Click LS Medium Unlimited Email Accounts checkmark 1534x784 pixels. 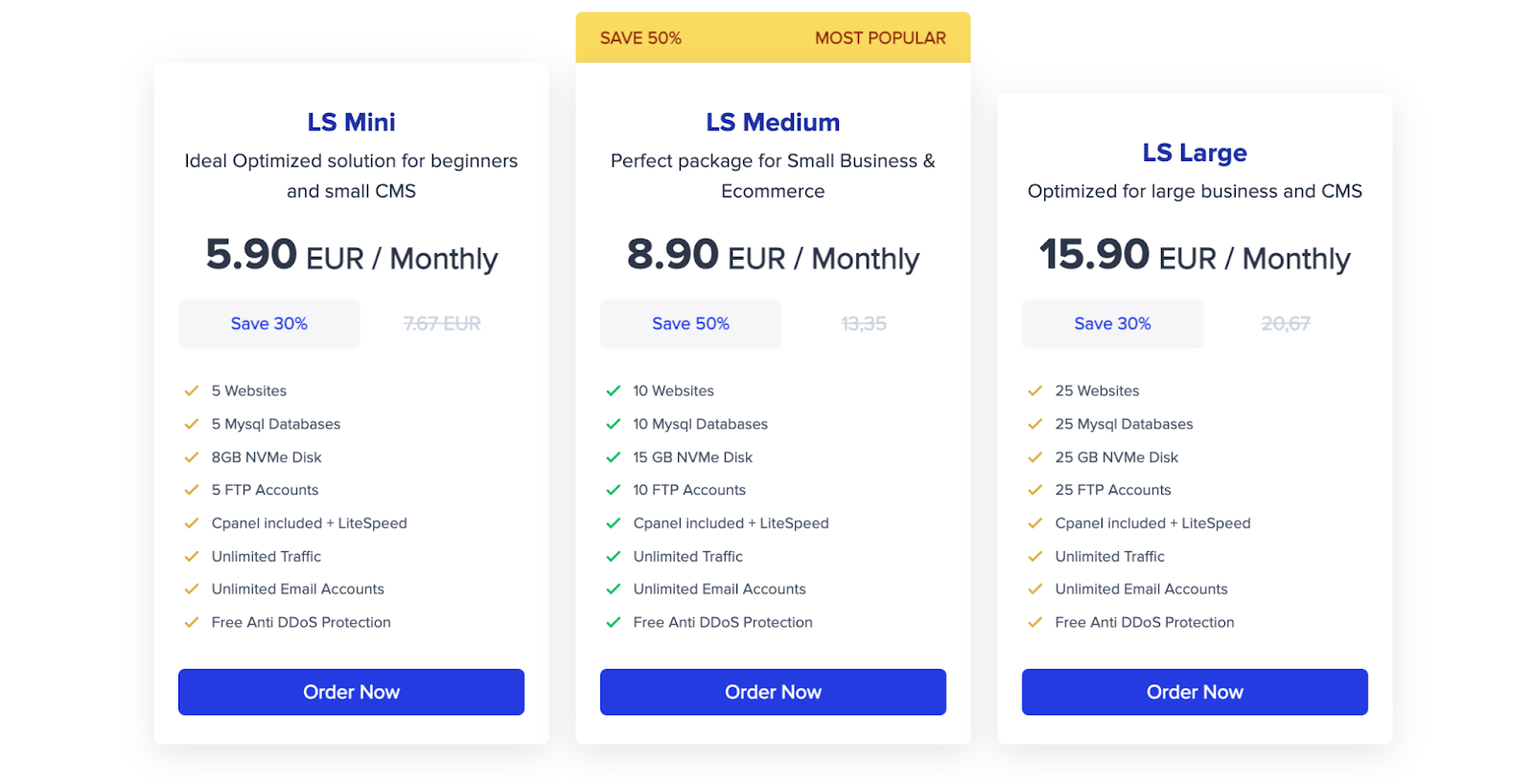pos(614,589)
